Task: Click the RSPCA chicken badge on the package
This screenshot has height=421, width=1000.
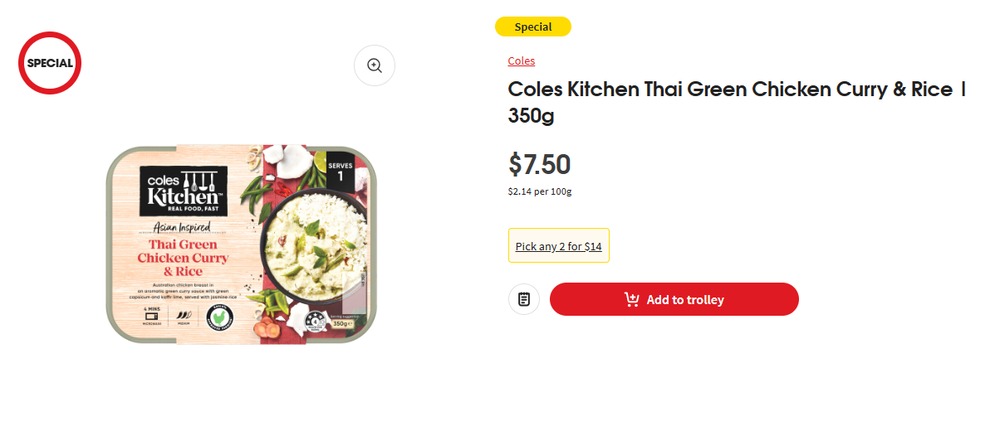Action: [x=218, y=318]
